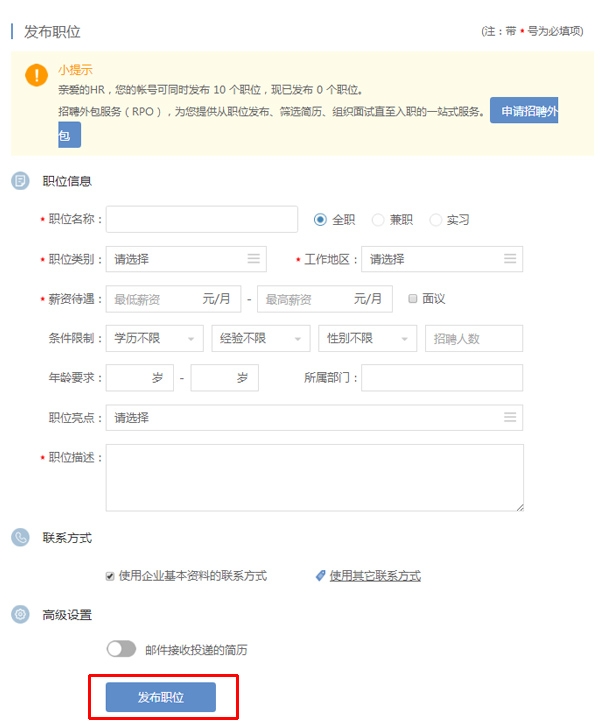Click the job information section icon
Screen dimensions: 600x727
coord(20,181)
